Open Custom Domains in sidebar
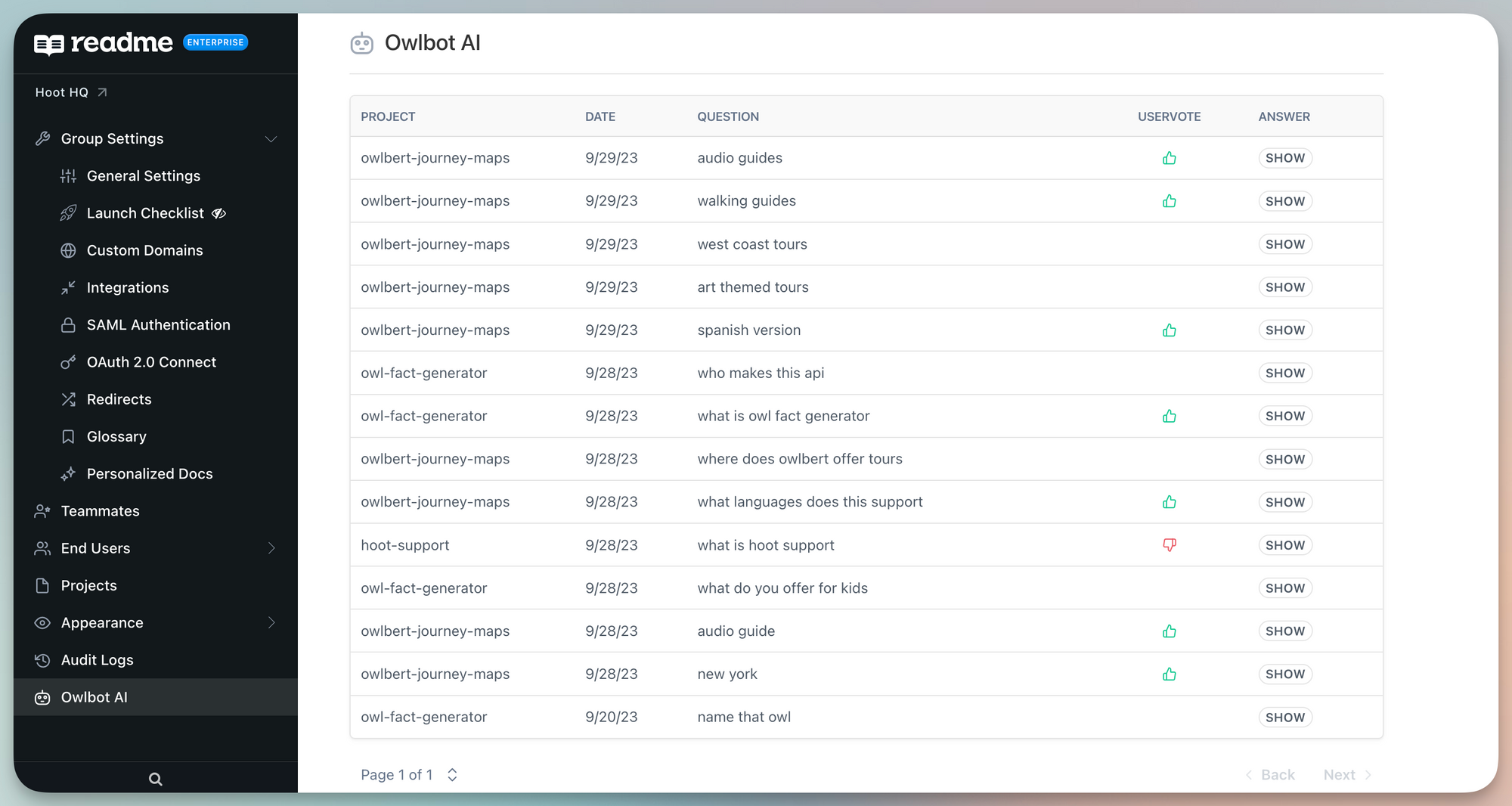1512x806 pixels. [144, 250]
